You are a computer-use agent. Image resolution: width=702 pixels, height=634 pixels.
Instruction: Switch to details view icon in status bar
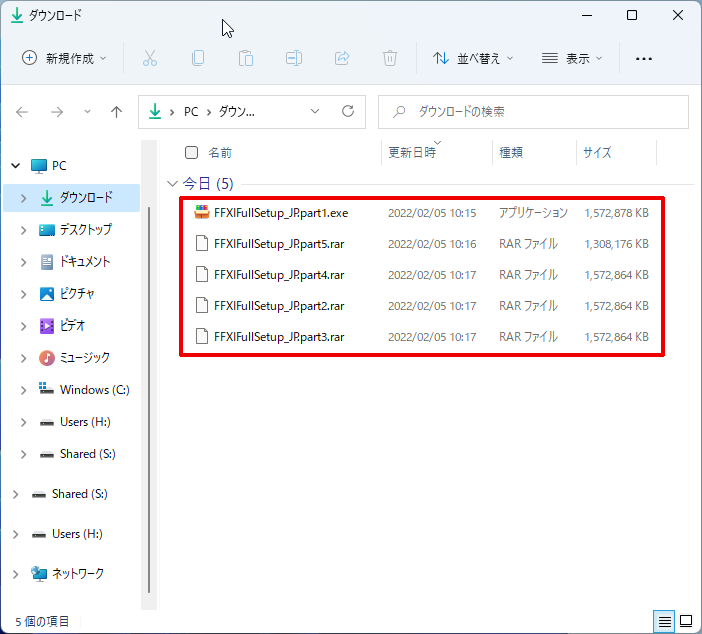click(664, 621)
